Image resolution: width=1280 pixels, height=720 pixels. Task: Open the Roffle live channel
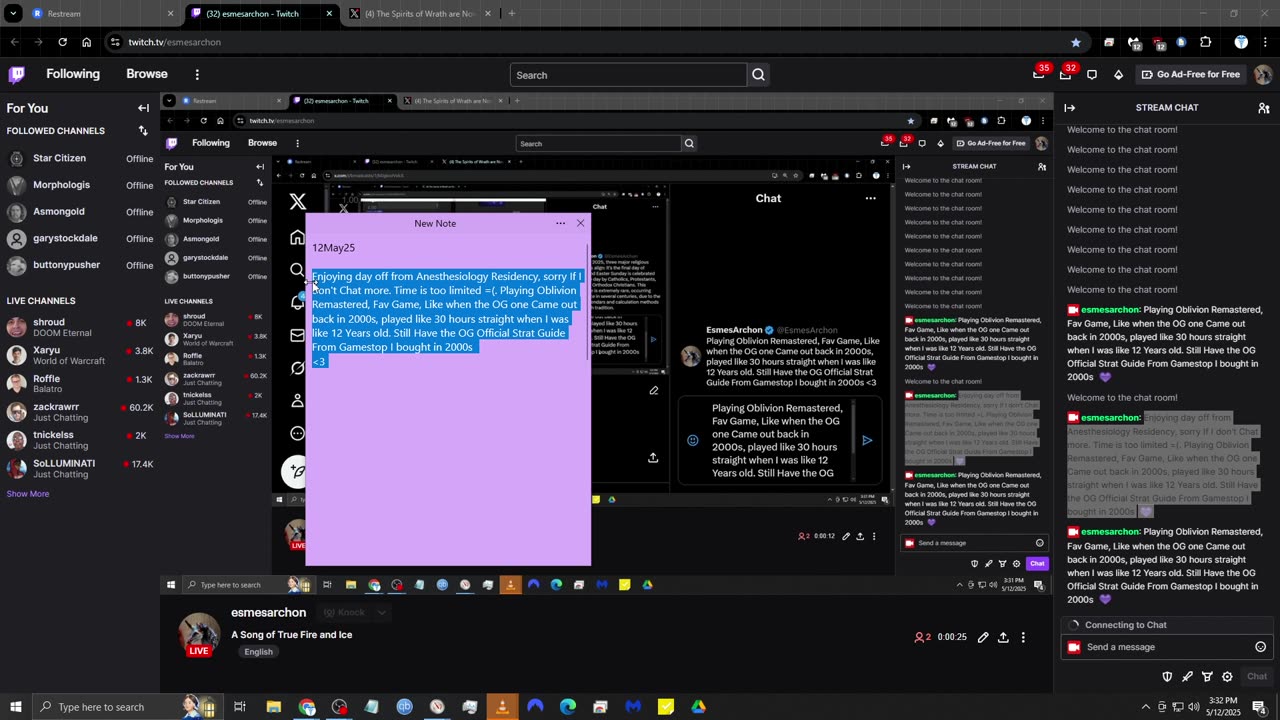80,384
